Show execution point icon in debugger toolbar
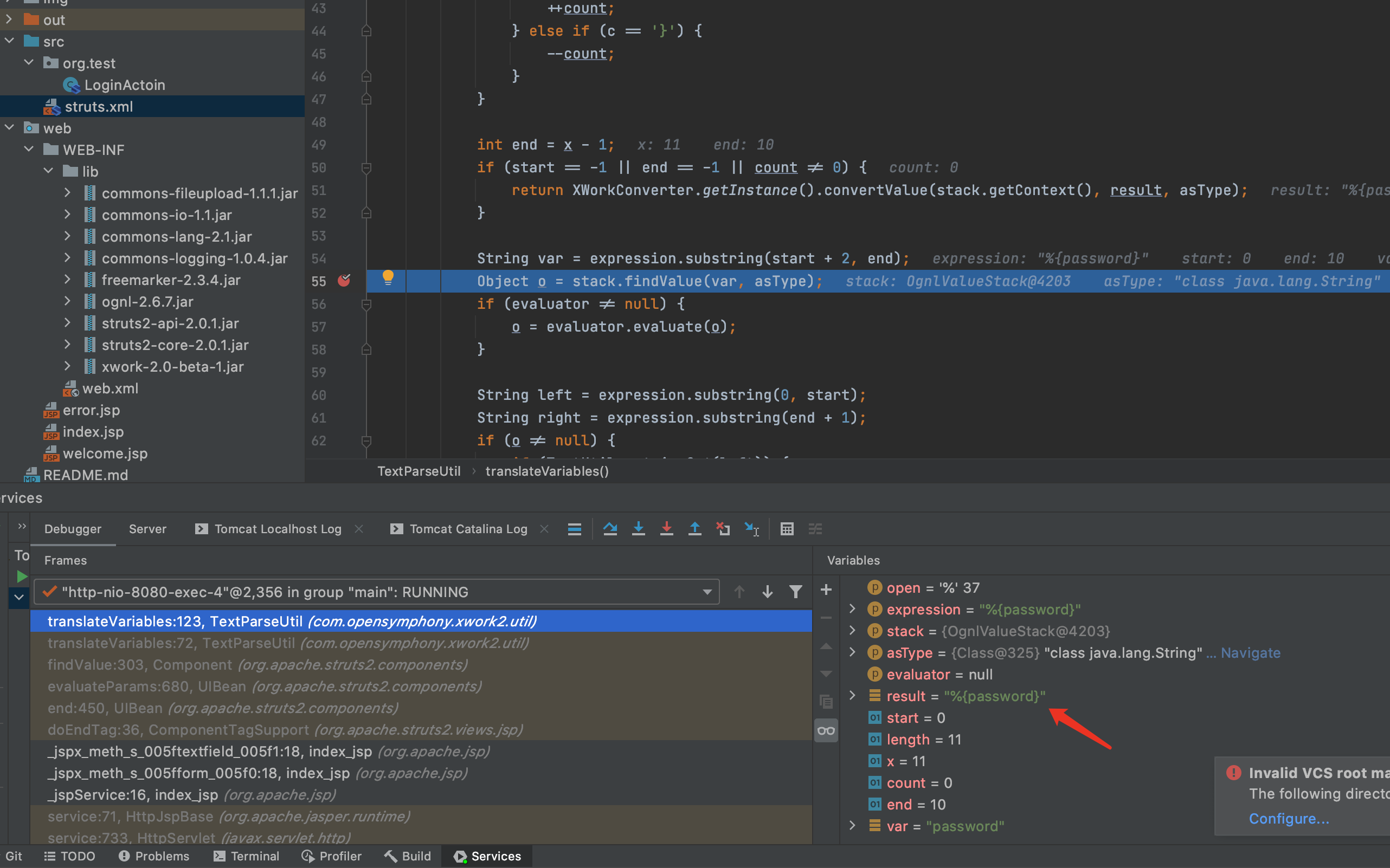The height and width of the screenshot is (868, 1390). (x=575, y=529)
